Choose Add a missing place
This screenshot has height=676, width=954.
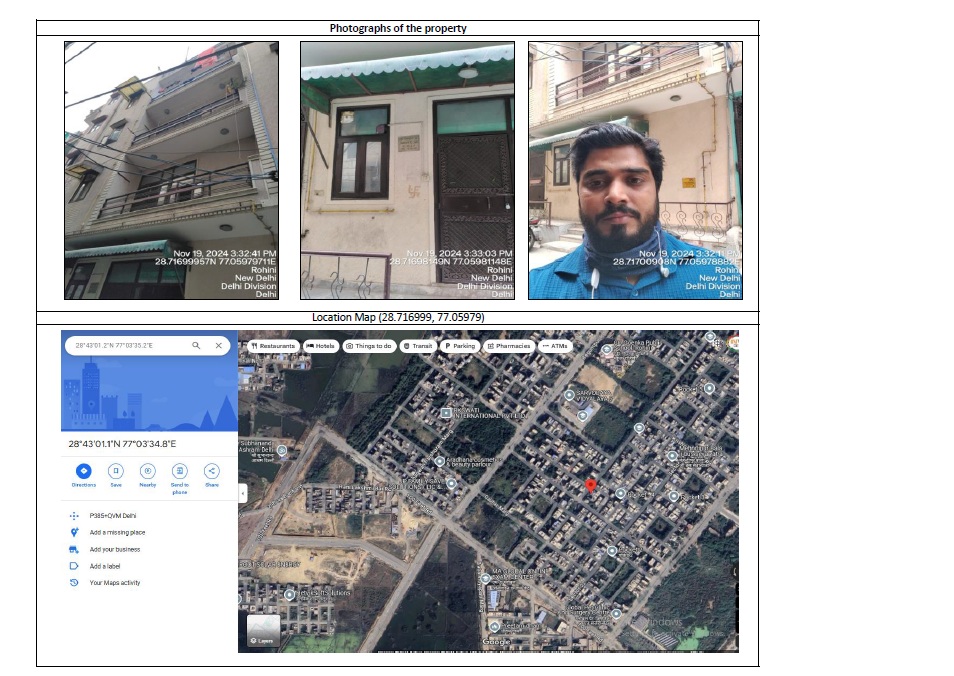click(x=117, y=532)
